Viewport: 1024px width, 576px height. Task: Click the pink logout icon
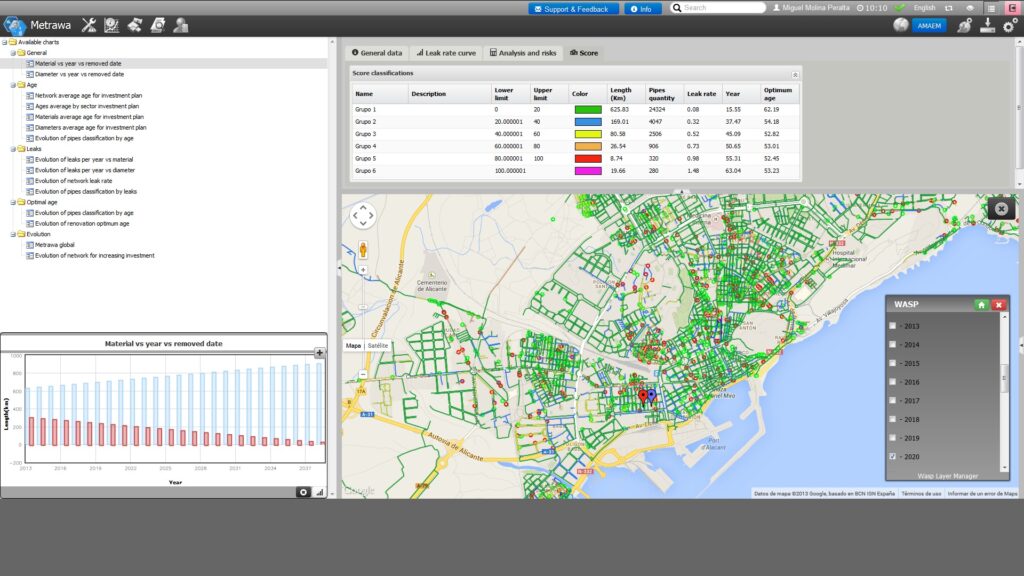1013,8
